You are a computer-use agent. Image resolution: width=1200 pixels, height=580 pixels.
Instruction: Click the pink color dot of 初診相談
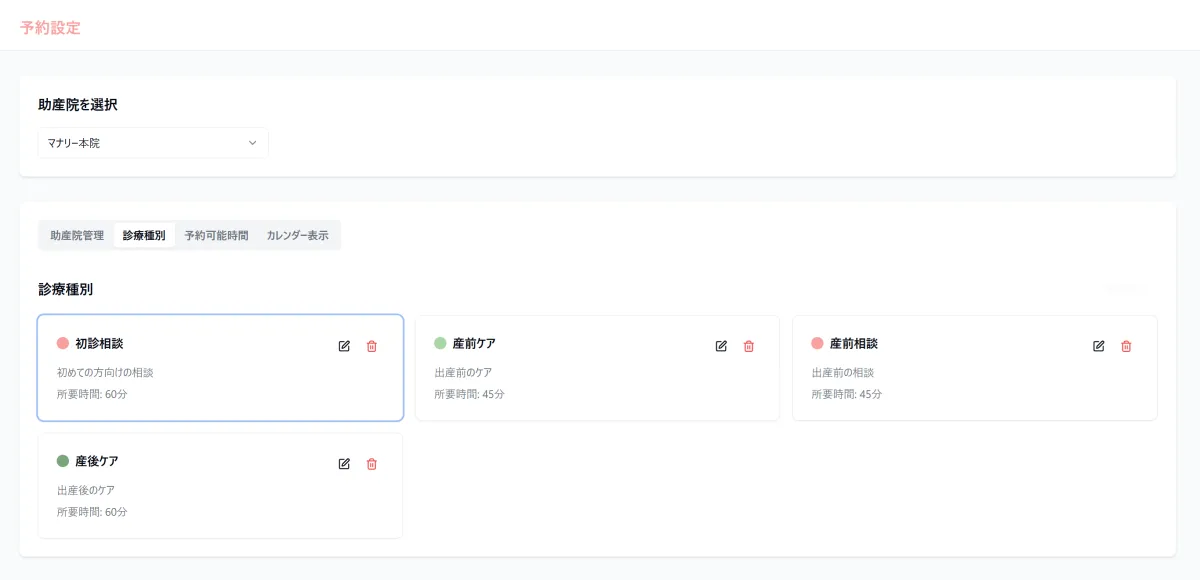pos(63,343)
